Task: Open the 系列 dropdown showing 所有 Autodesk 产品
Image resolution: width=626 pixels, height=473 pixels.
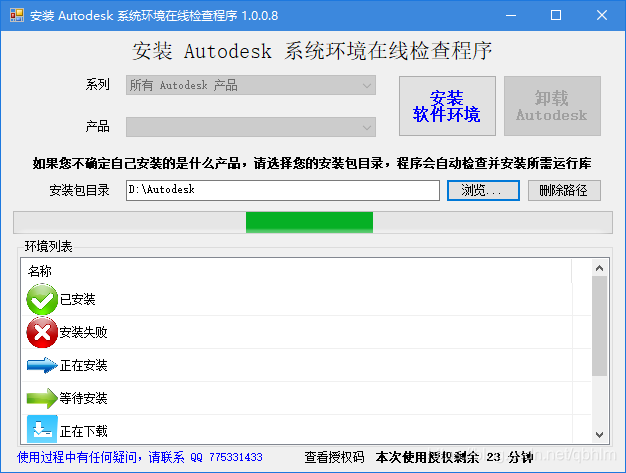Action: click(x=251, y=85)
